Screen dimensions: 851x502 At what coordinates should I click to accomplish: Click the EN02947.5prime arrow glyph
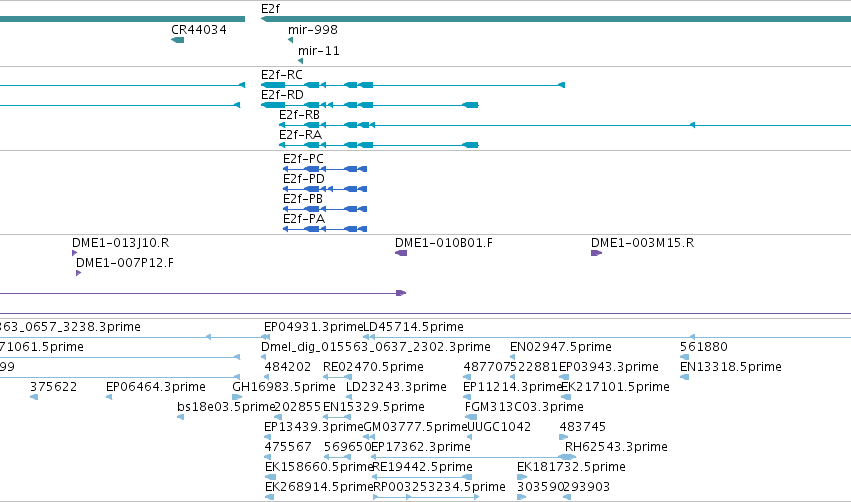pyautogui.click(x=512, y=357)
